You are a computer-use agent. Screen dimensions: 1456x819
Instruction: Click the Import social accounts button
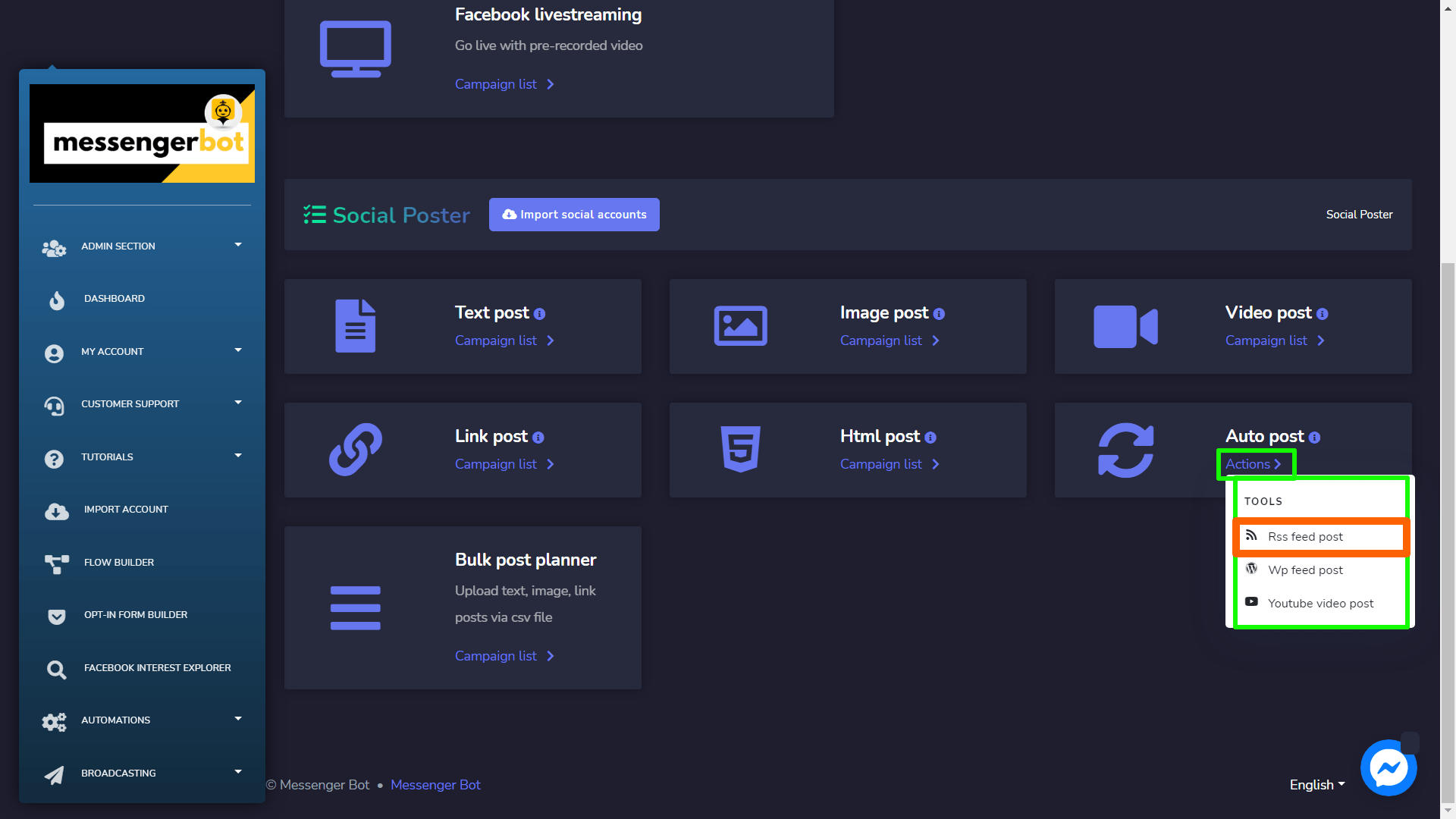[x=574, y=215]
